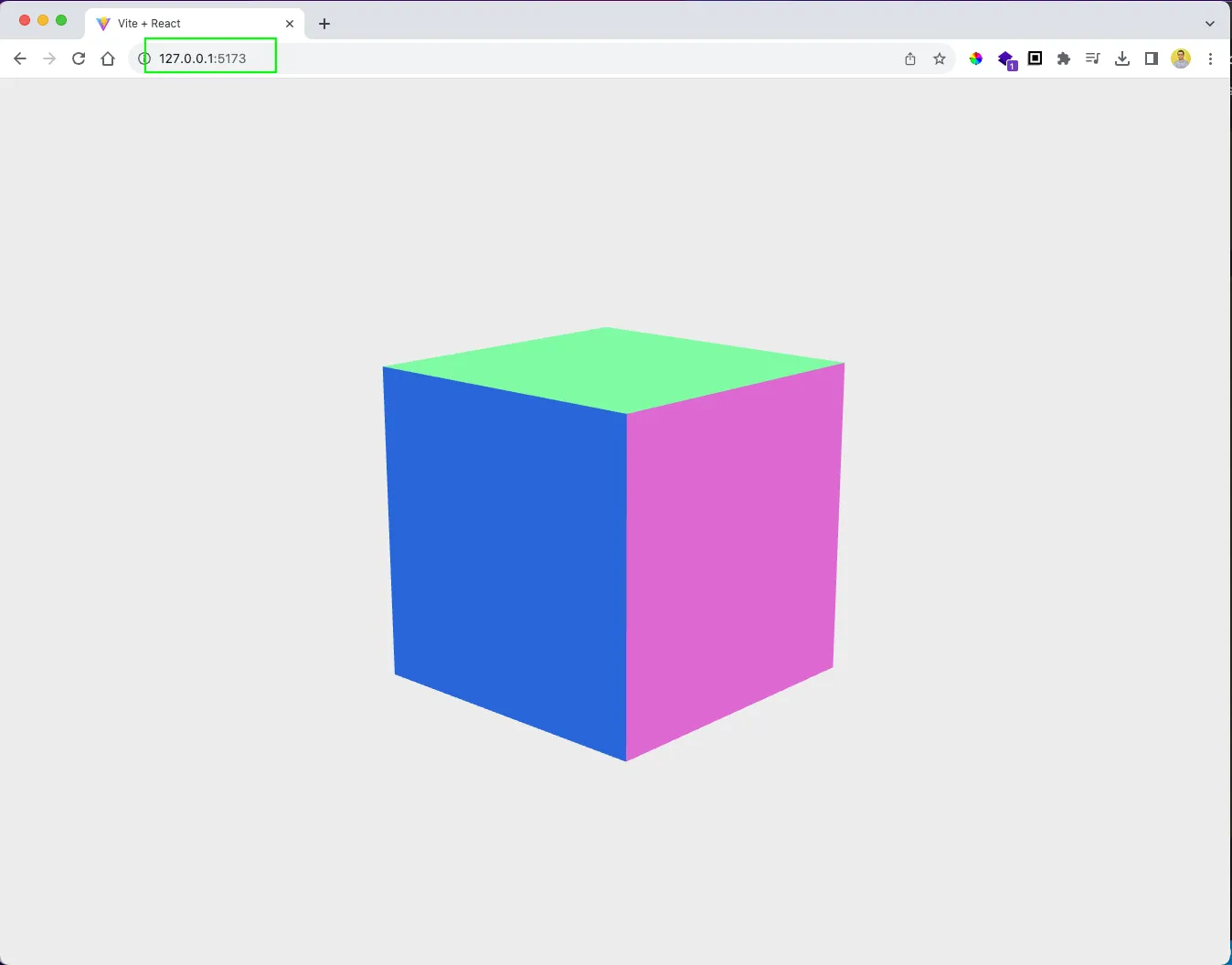Click the green fullscreen window button
The width and height of the screenshot is (1232, 965).
[61, 20]
